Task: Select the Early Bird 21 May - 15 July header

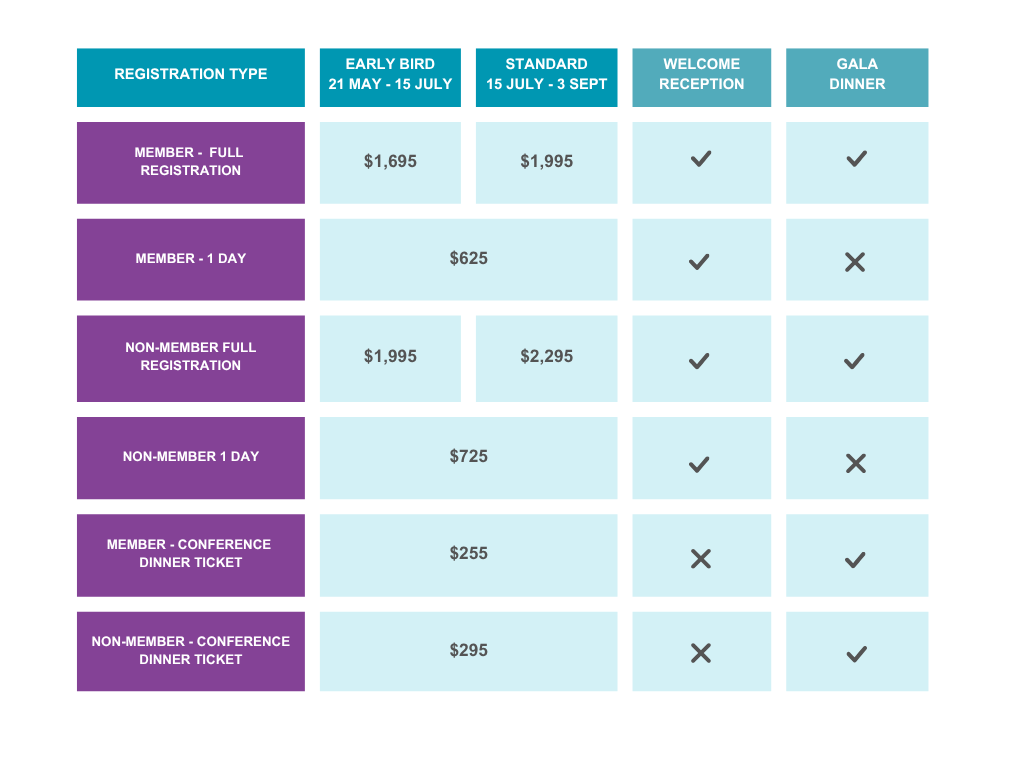Action: 390,77
